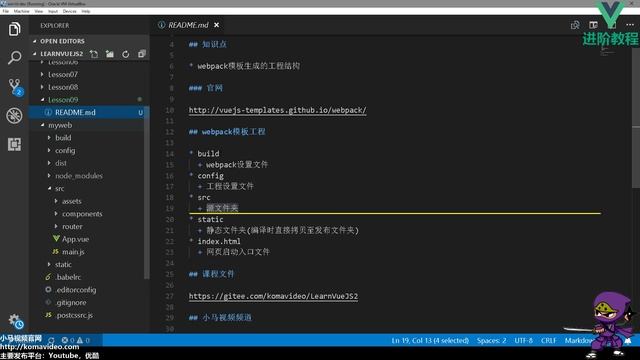Open the Manage gear icon
Image resolution: width=640 pixels, height=360 pixels.
coord(16,321)
